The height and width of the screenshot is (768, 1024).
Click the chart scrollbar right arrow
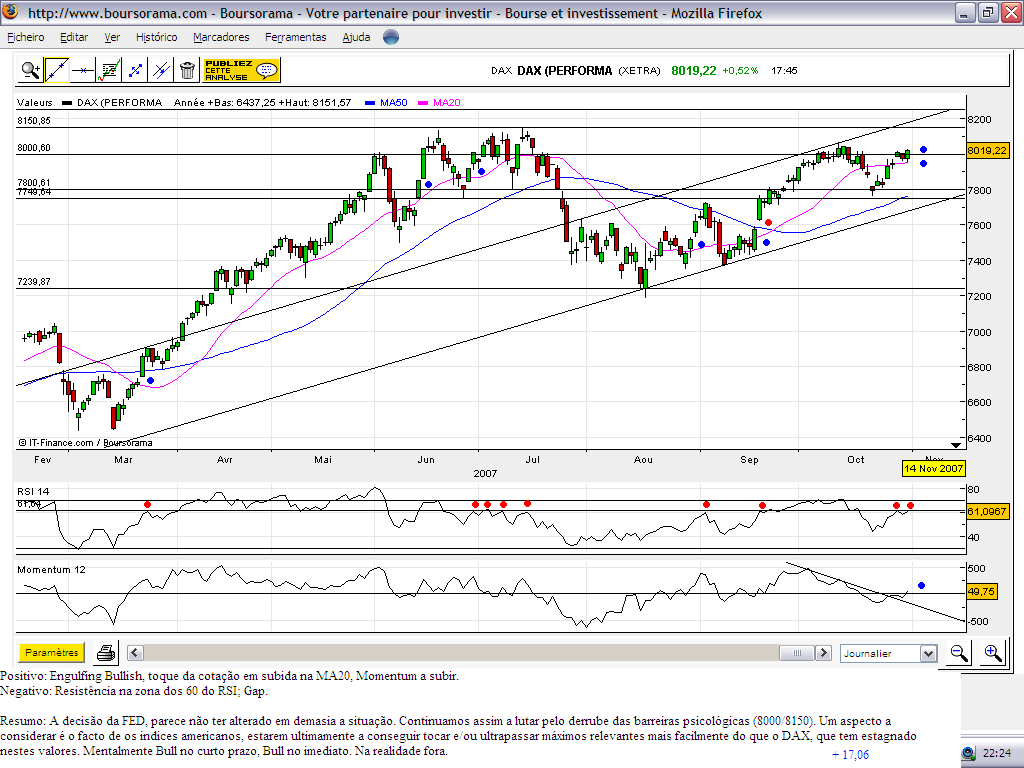point(824,652)
